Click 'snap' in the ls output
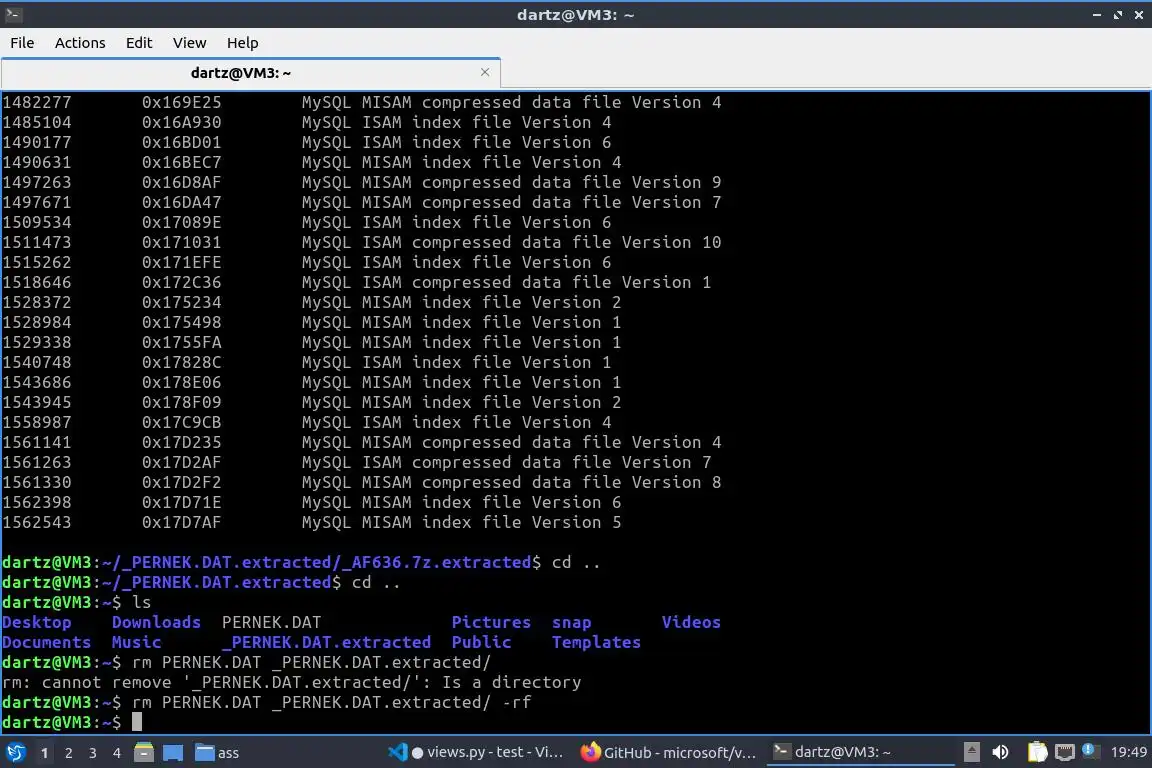 pos(572,622)
